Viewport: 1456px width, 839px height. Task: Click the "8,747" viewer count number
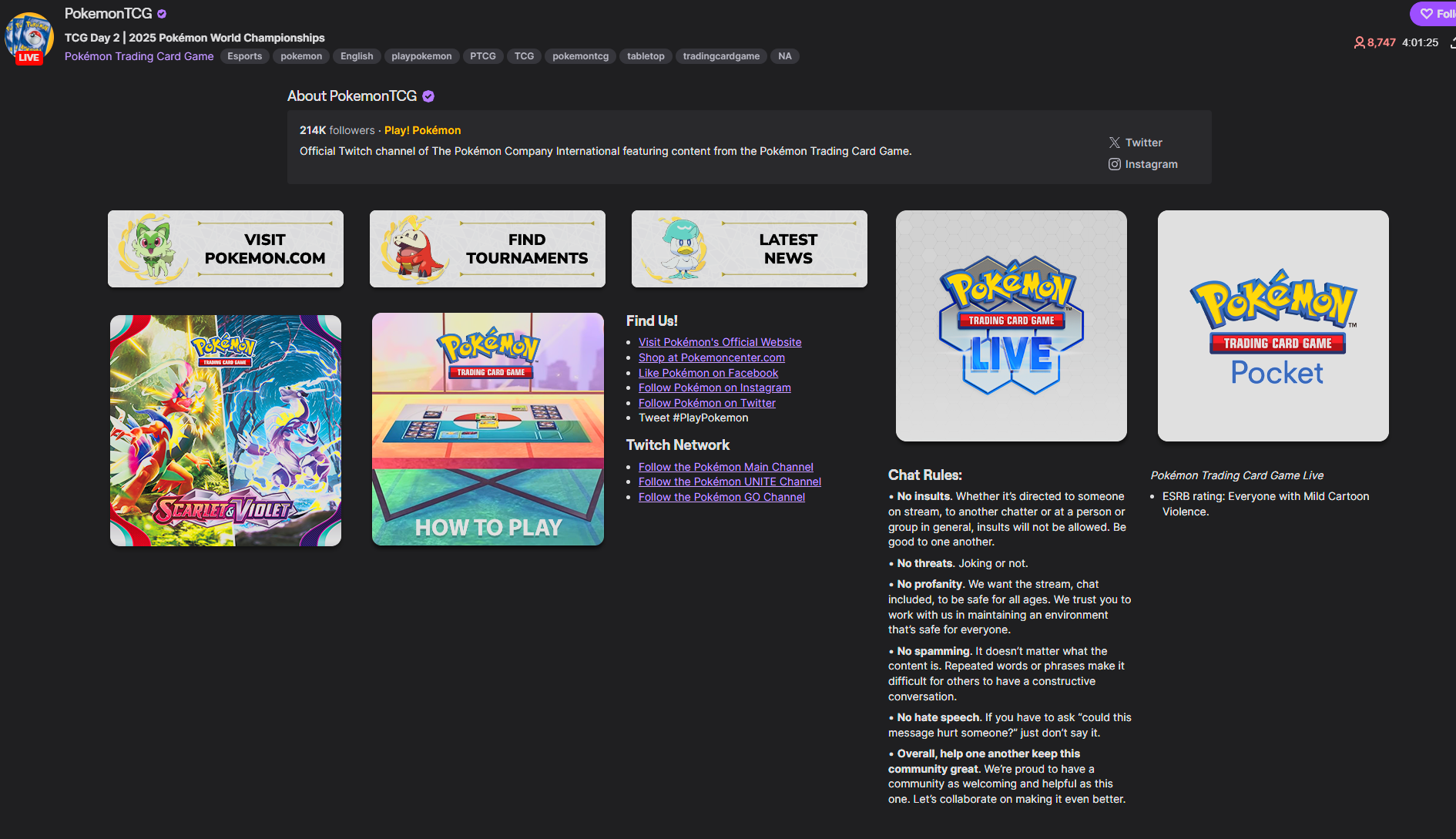1381,42
